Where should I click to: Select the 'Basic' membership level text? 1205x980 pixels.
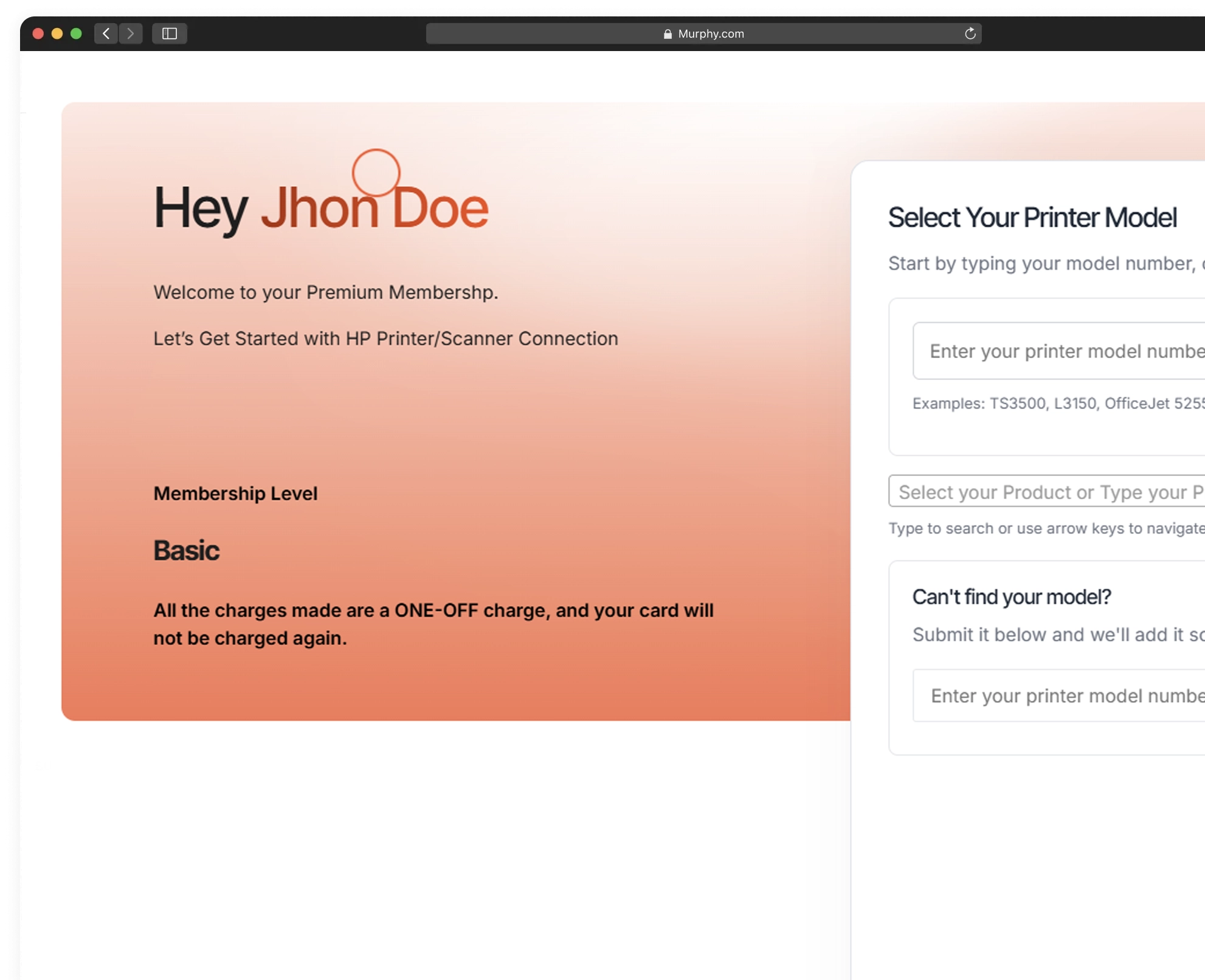click(186, 550)
